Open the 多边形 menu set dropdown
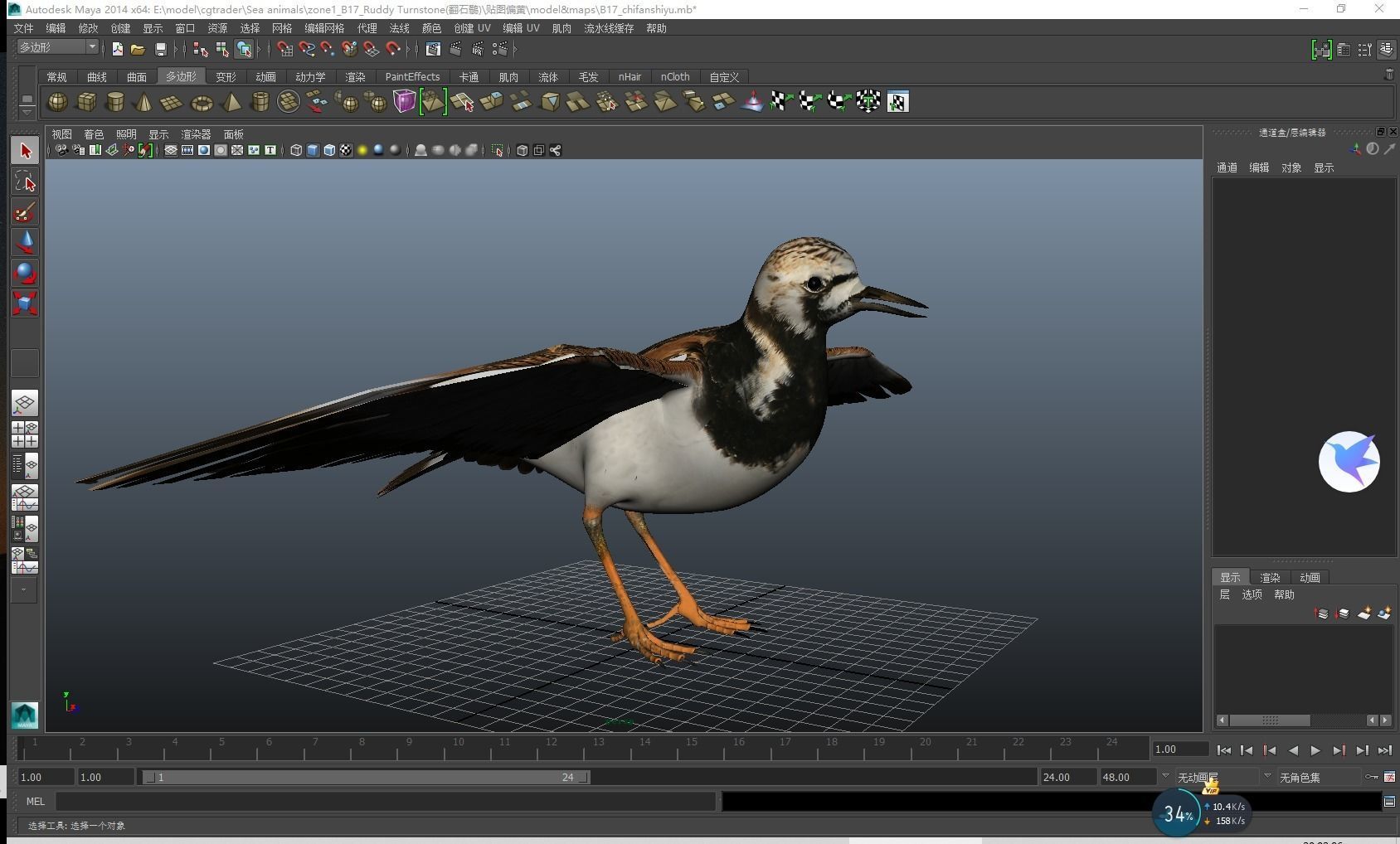 coord(58,47)
